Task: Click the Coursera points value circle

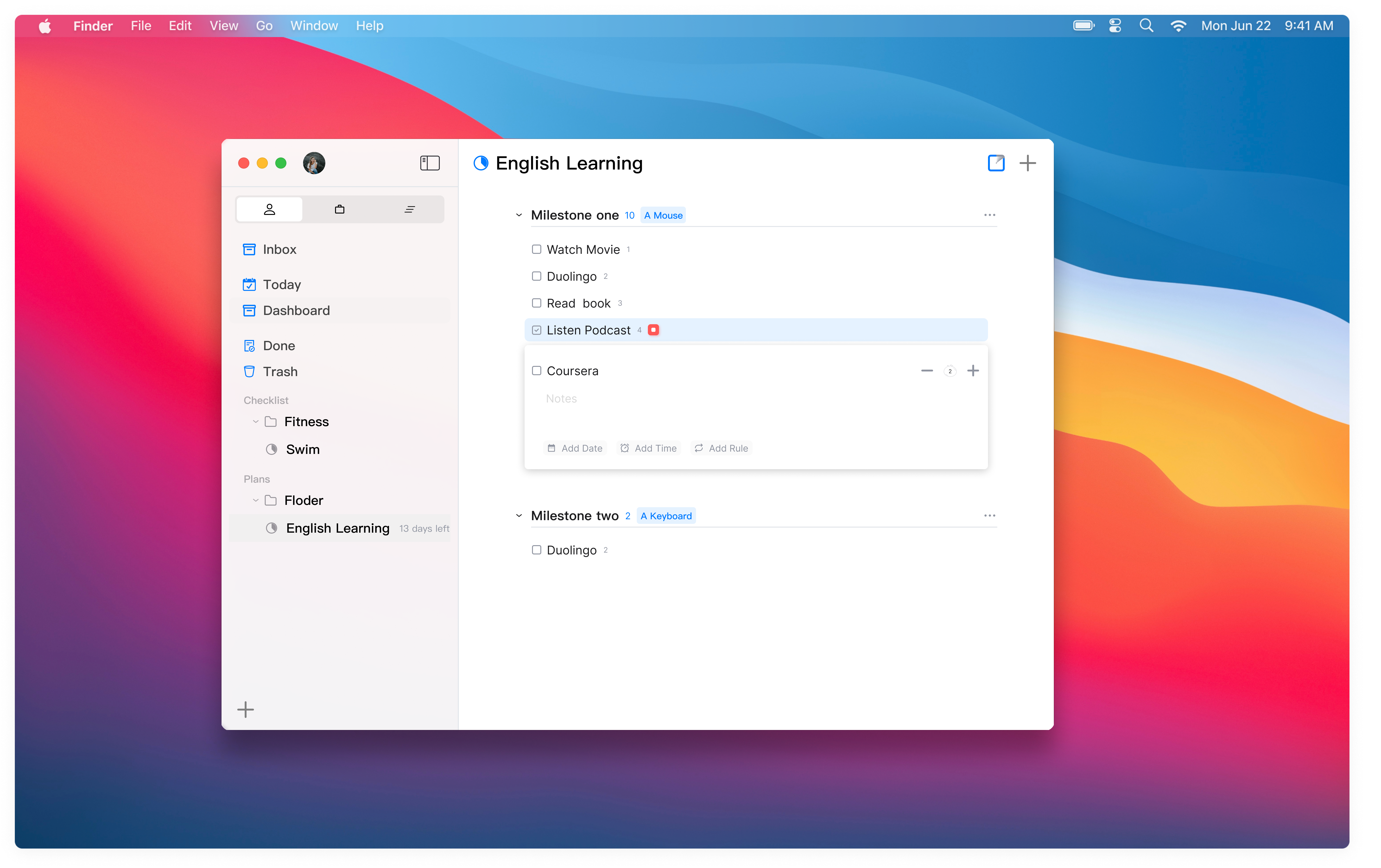Action: [x=950, y=371]
